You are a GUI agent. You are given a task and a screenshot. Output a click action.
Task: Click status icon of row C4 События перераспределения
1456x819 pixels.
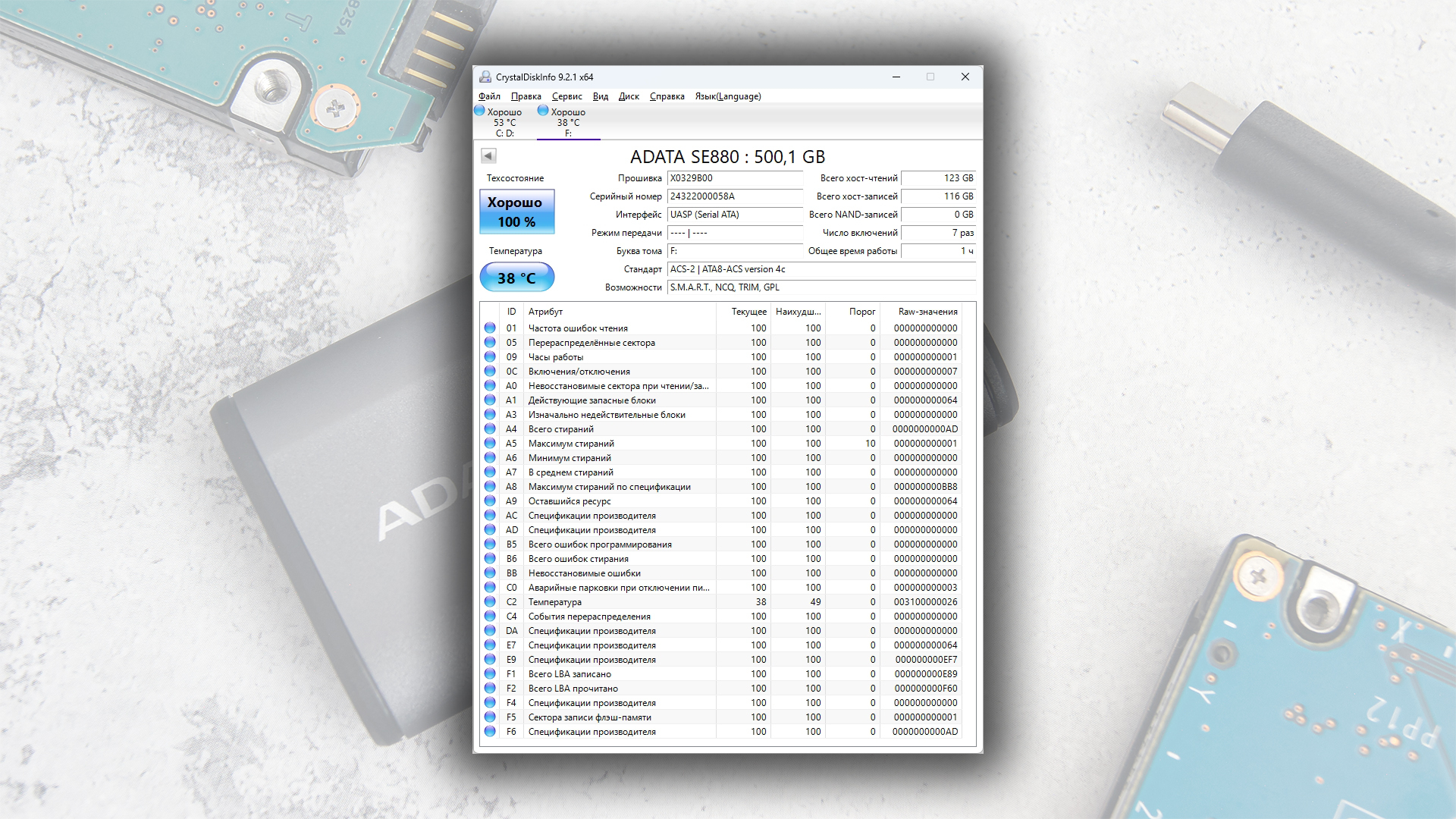[490, 617]
